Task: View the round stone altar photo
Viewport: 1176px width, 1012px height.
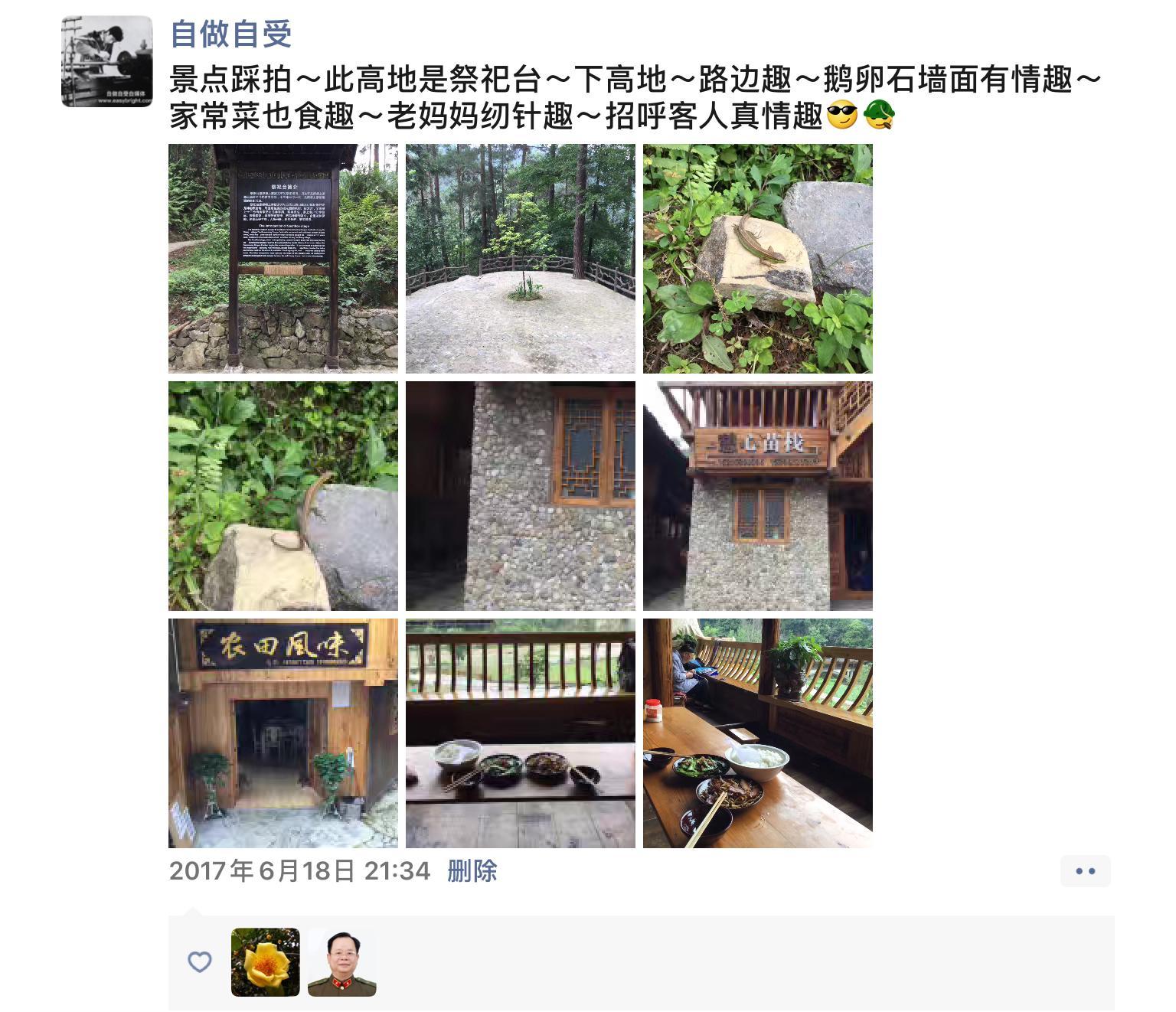Action: click(x=521, y=259)
